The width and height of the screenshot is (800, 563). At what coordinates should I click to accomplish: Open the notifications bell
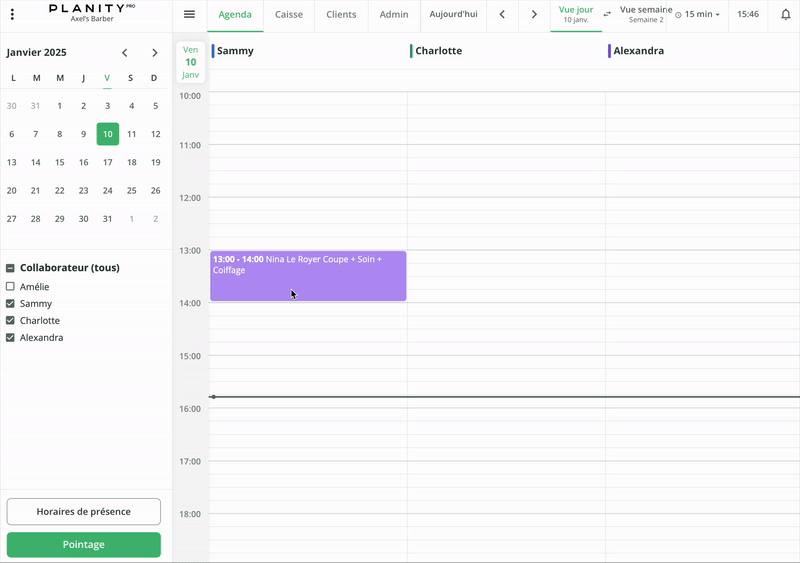point(785,15)
